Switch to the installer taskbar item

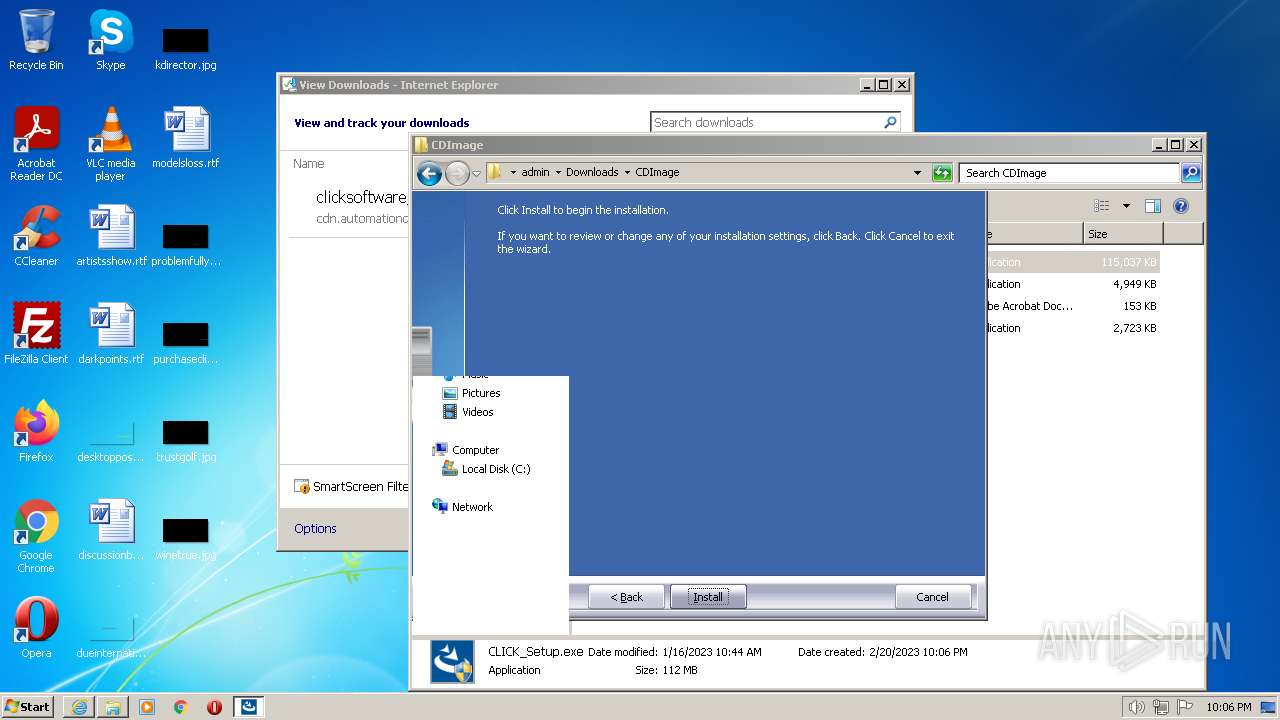point(249,707)
